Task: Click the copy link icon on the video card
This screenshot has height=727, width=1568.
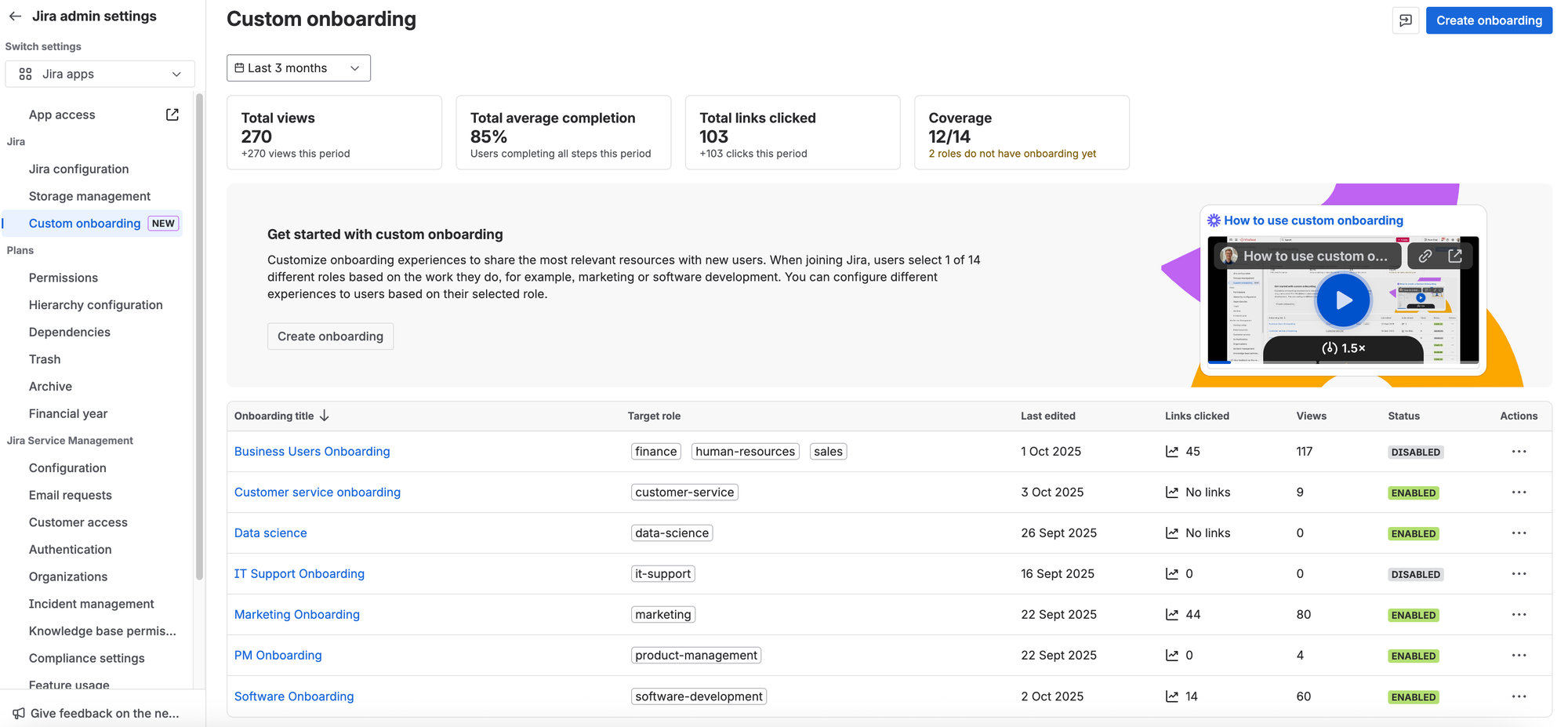Action: coord(1425,255)
